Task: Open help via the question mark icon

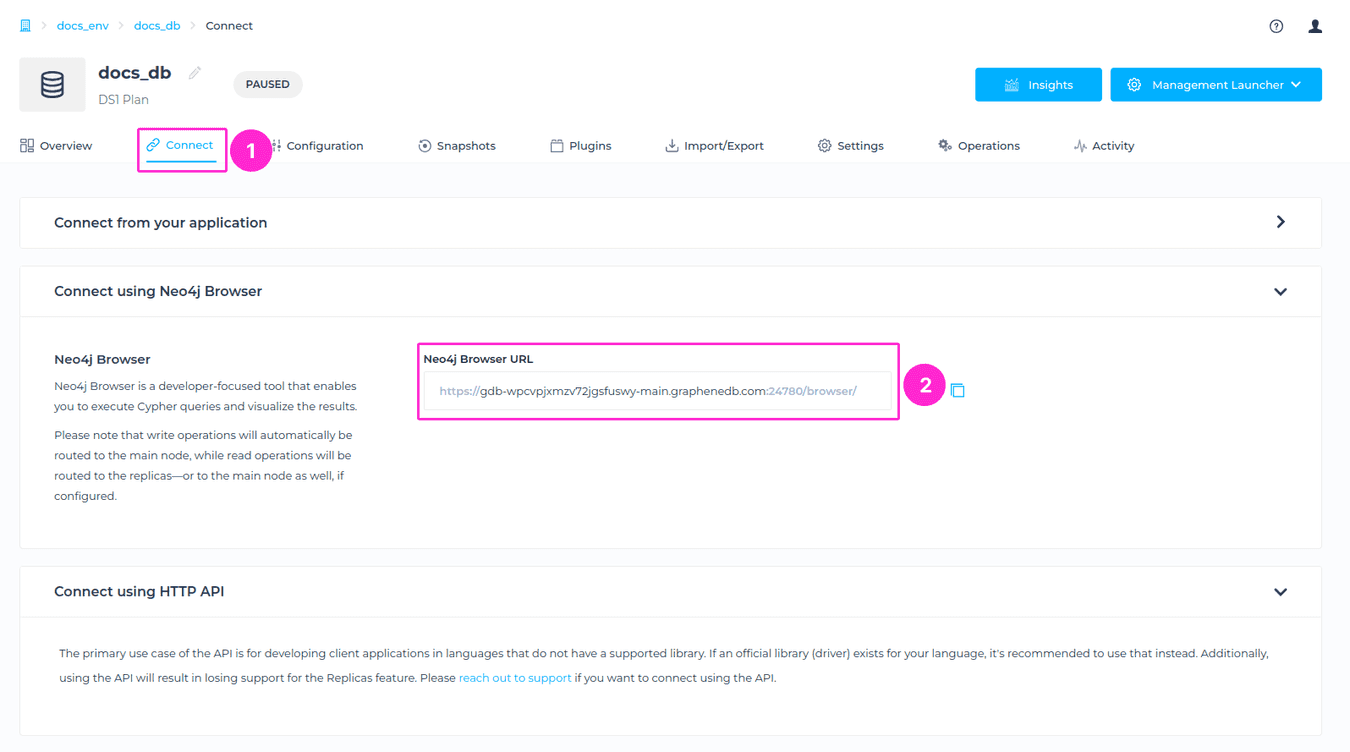Action: coord(1276,25)
